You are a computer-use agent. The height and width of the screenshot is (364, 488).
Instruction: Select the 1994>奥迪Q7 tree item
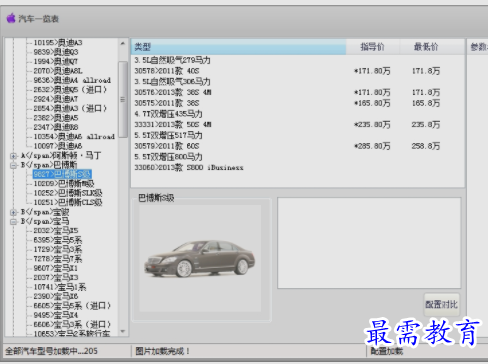click(x=55, y=61)
